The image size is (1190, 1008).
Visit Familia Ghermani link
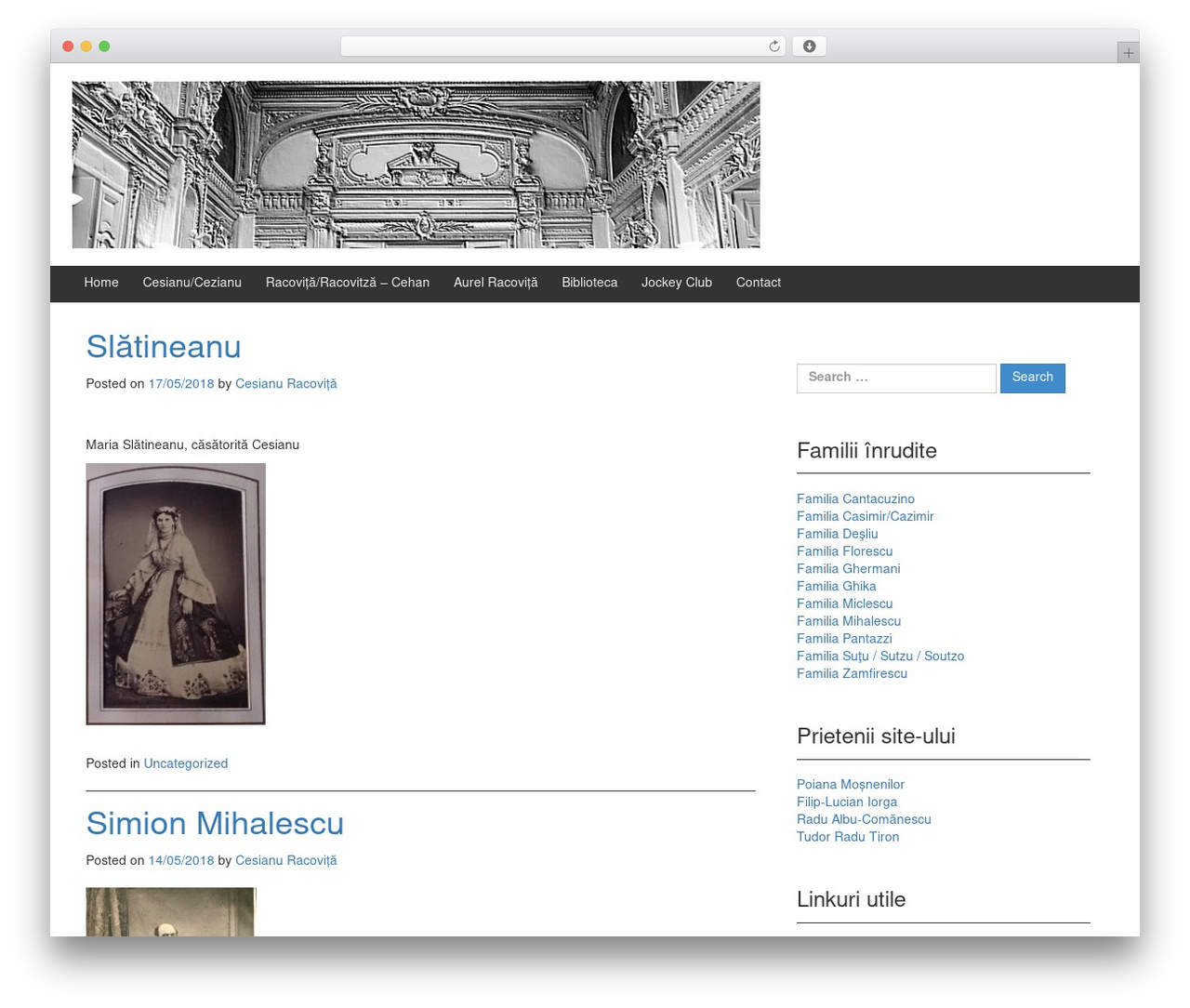coord(848,570)
